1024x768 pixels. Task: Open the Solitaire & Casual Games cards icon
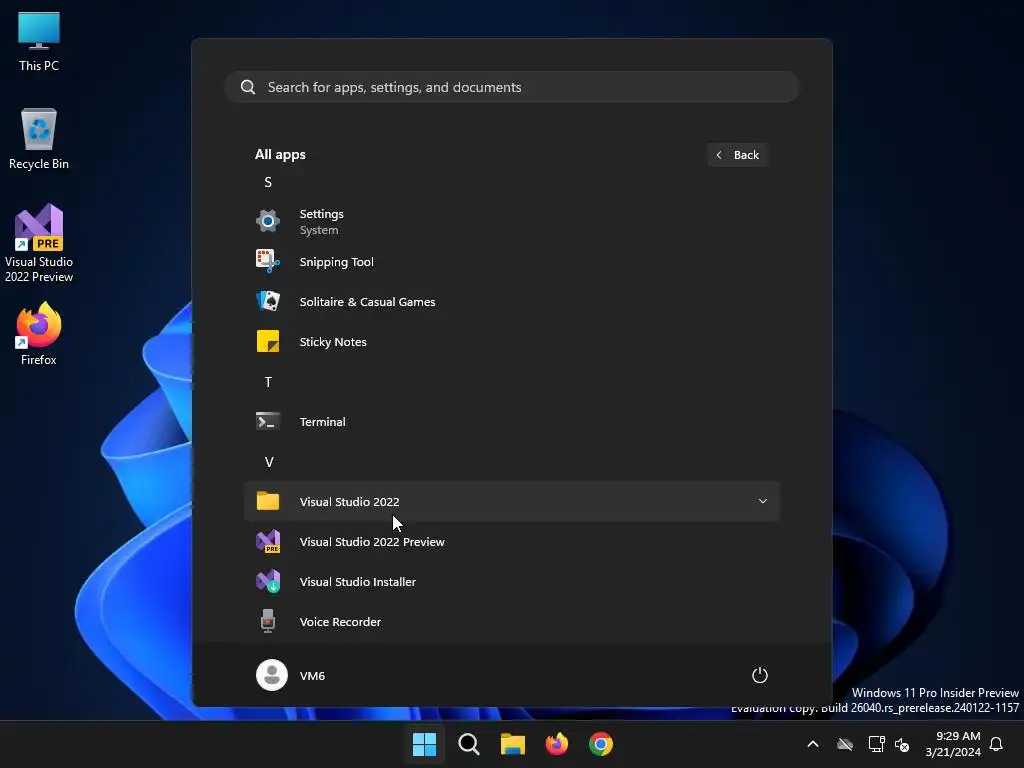pyautogui.click(x=268, y=301)
